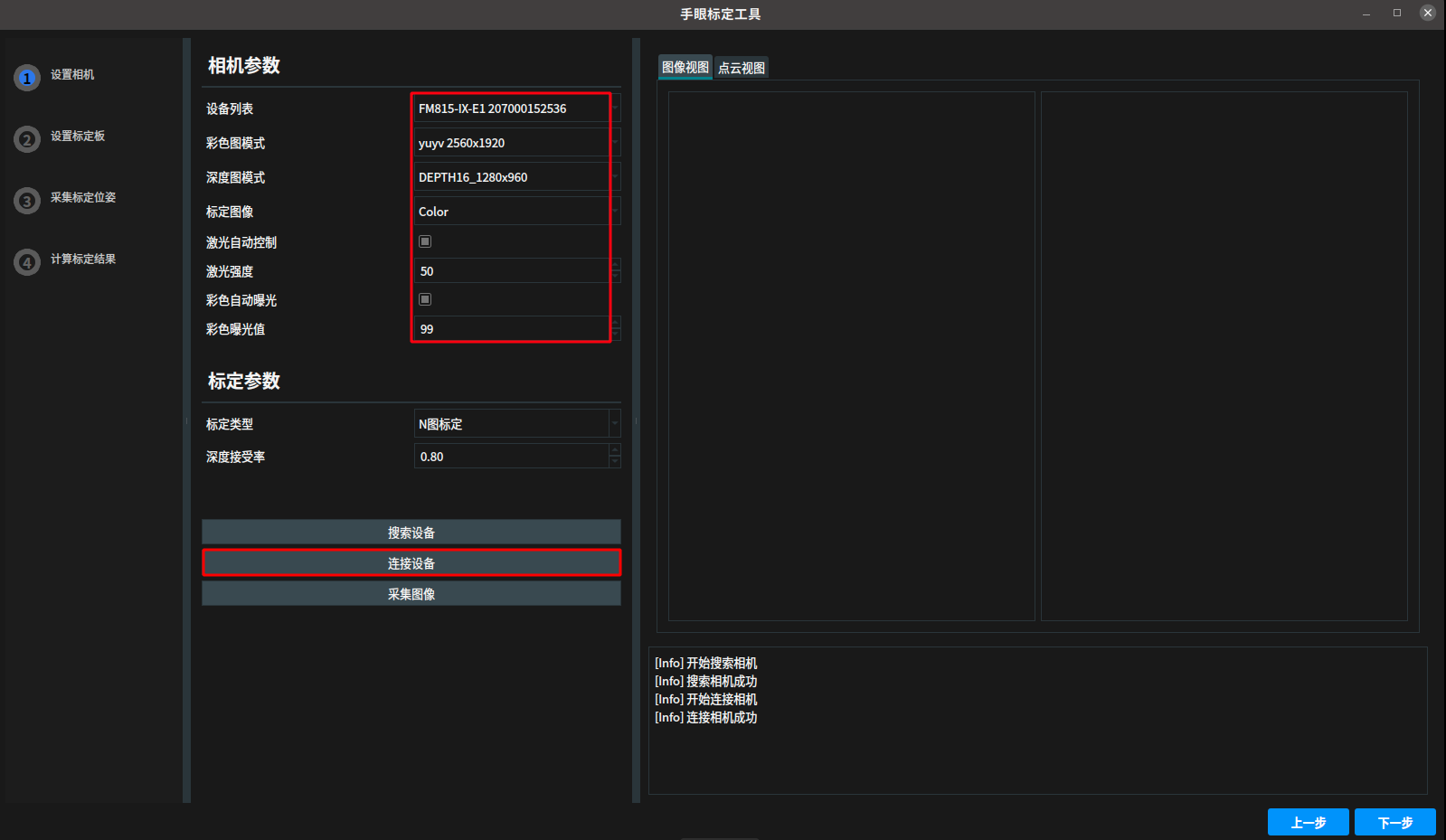
Task: Select the 设置相机 step label
Action: click(72, 74)
